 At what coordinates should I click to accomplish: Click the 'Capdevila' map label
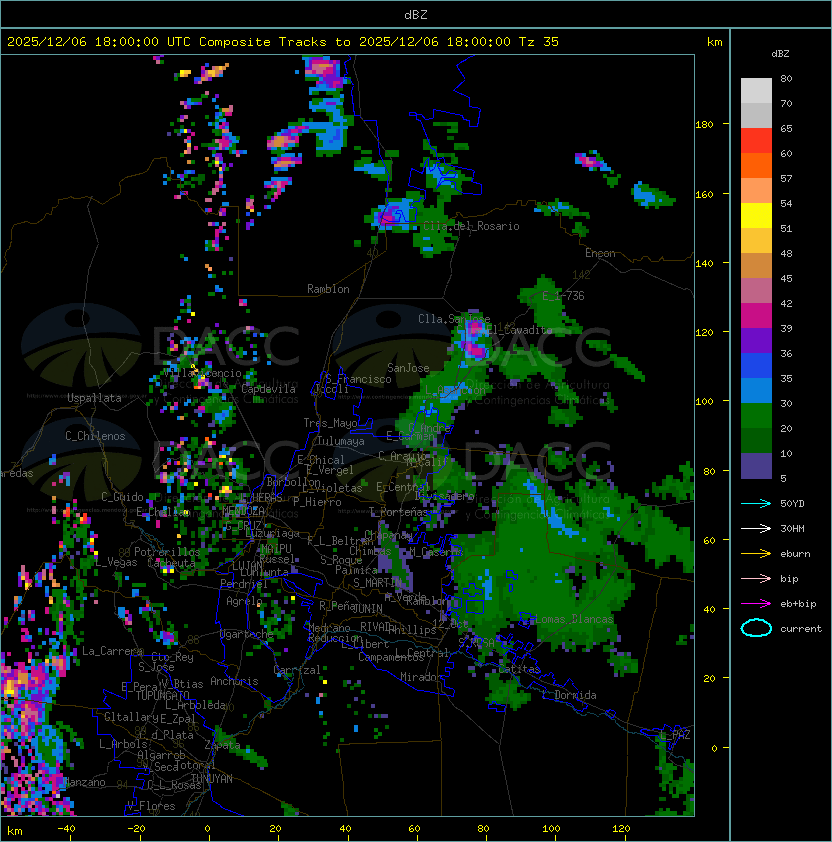tap(269, 389)
